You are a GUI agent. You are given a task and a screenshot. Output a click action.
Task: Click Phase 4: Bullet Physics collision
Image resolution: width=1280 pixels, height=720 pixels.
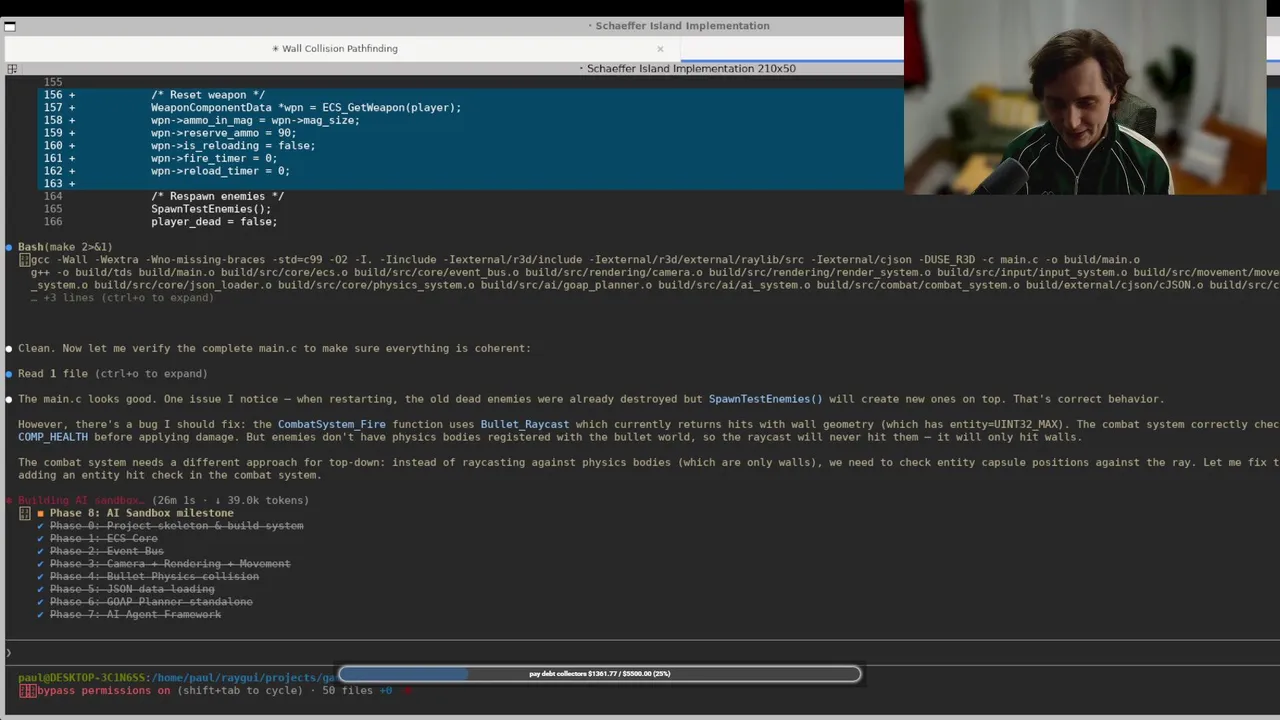(x=154, y=576)
